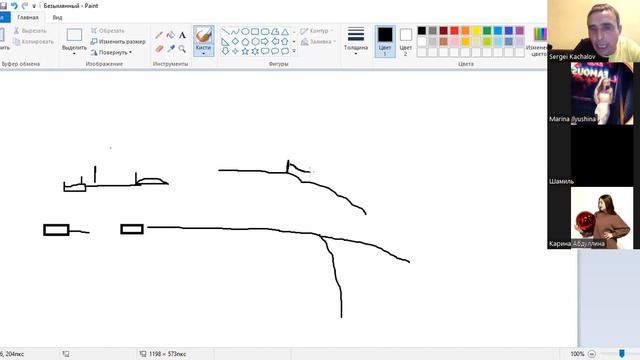Choose the Rounded rectangular callout shape

pyautogui.click(x=264, y=51)
